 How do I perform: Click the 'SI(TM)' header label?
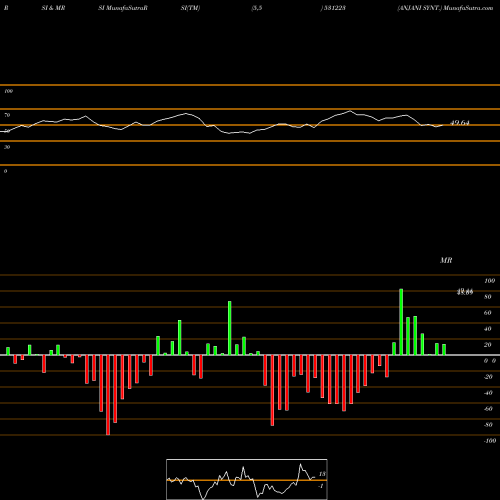(190, 8)
